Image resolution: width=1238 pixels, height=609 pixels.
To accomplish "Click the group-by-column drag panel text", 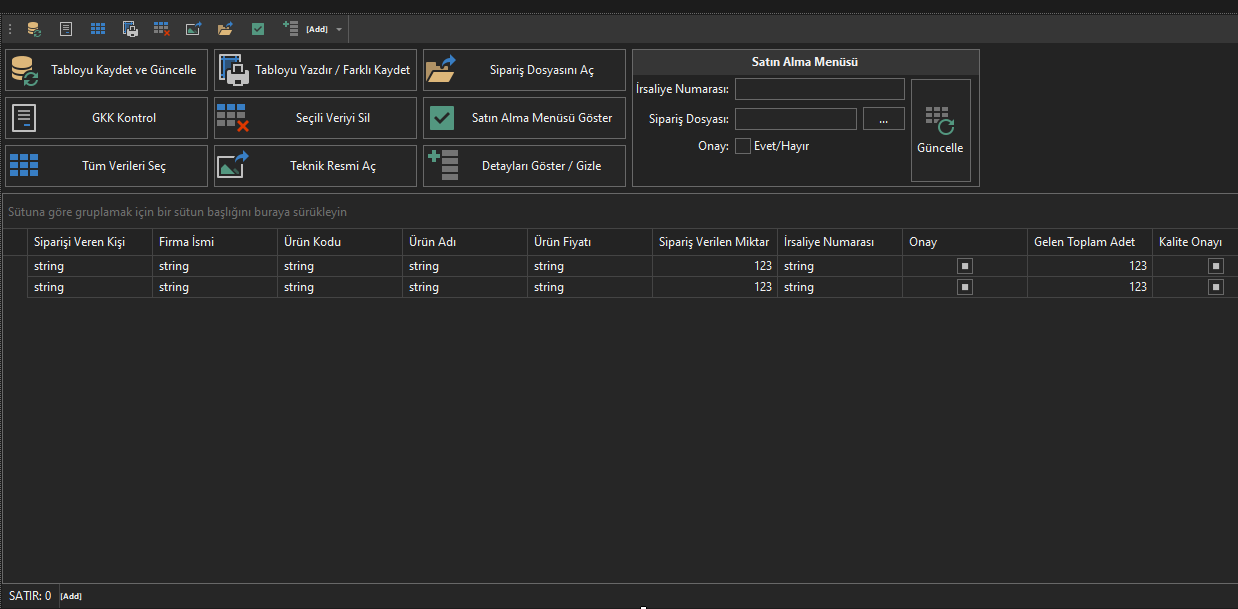I will (x=178, y=212).
